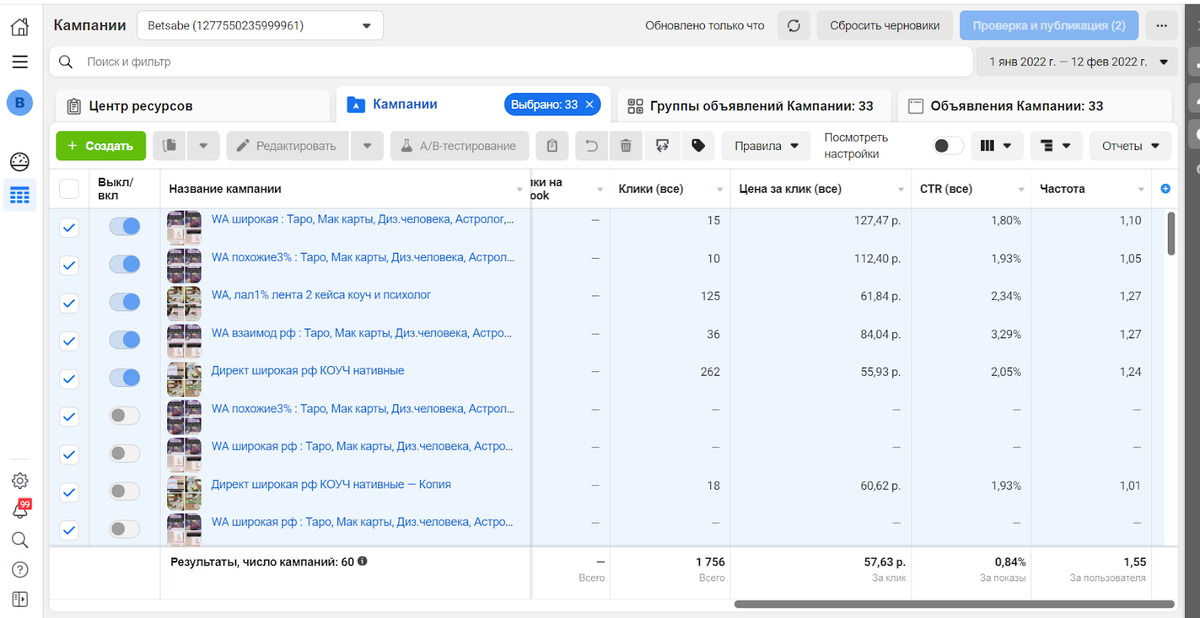Switch to 'Кампании' tab
The width and height of the screenshot is (1200, 618).
point(405,104)
